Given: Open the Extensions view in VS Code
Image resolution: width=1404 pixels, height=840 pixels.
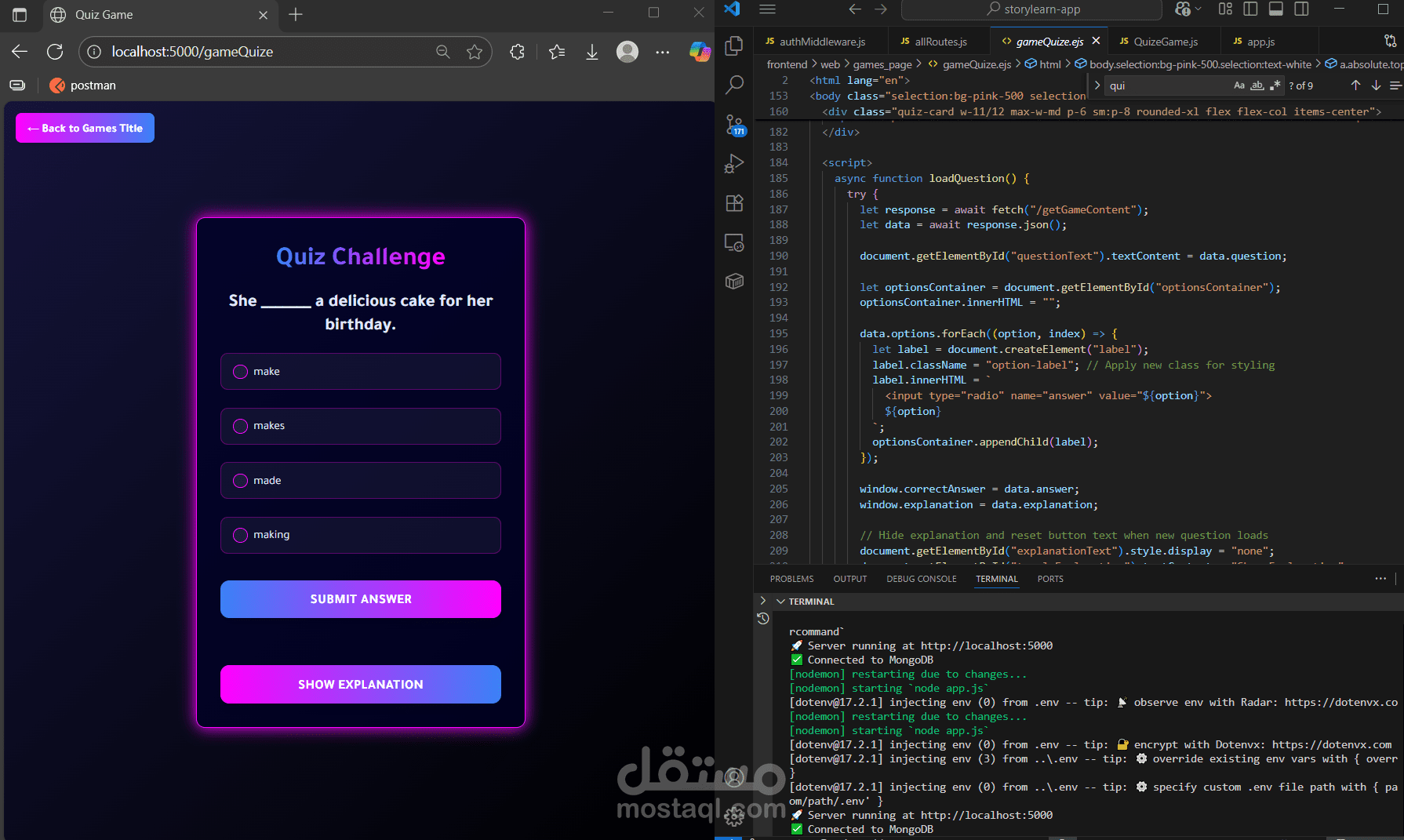Looking at the screenshot, I should pos(734,203).
